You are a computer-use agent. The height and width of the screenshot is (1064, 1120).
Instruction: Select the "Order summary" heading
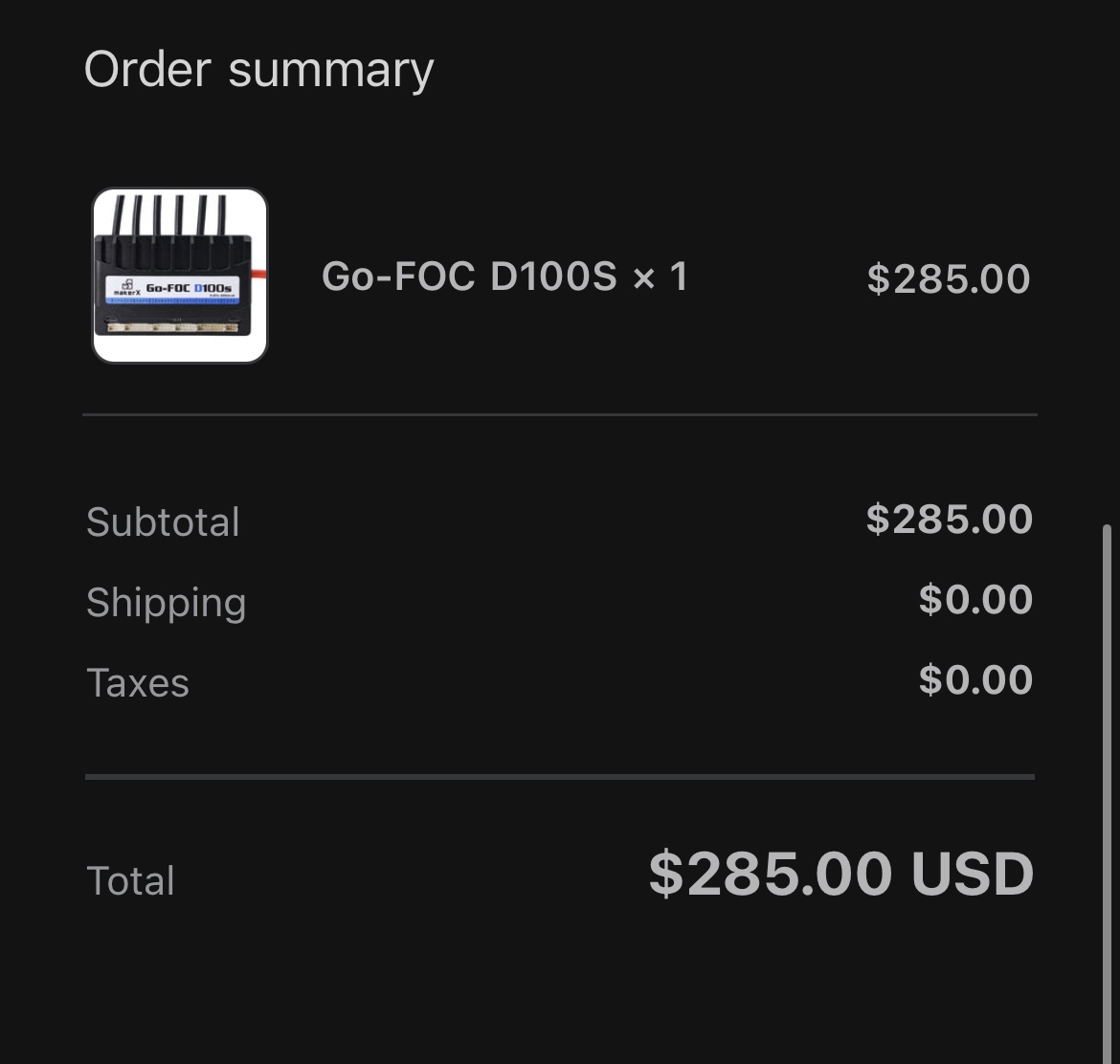pos(258,70)
